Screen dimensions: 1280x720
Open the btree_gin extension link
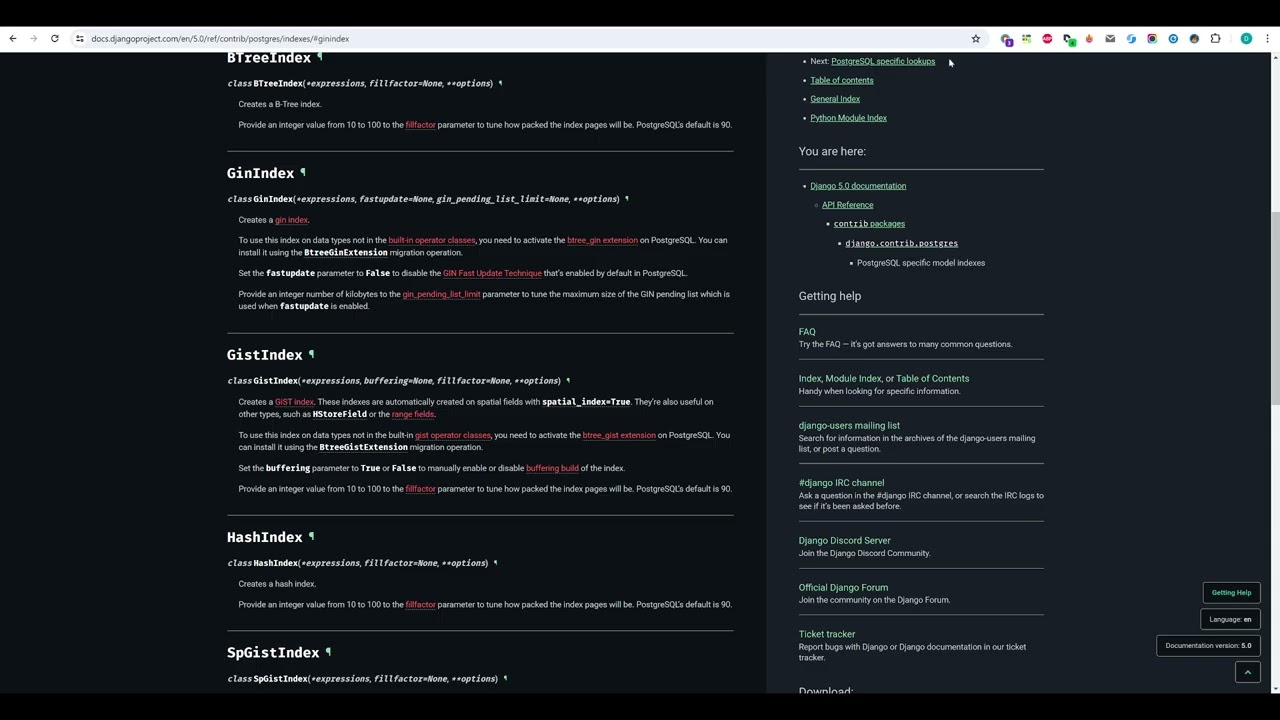602,240
